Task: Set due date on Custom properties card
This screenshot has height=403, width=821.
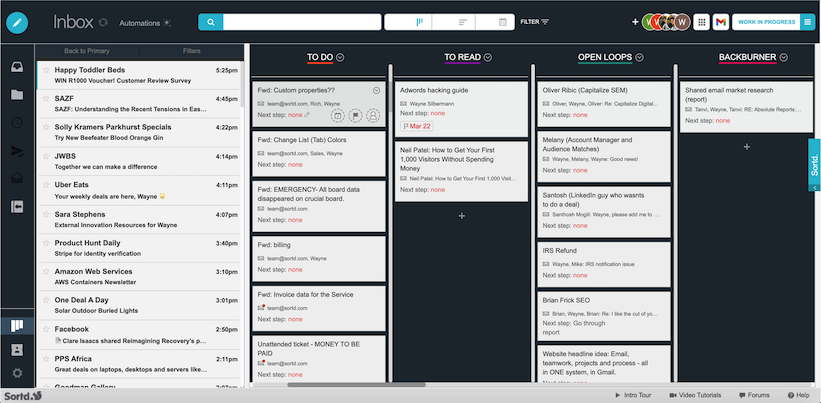Action: 338,116
